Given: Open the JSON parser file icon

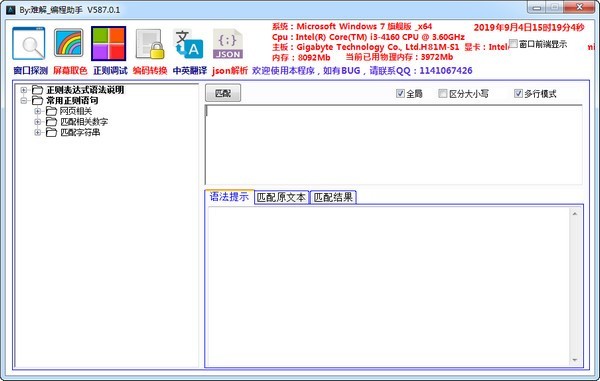Looking at the screenshot, I should click(228, 44).
